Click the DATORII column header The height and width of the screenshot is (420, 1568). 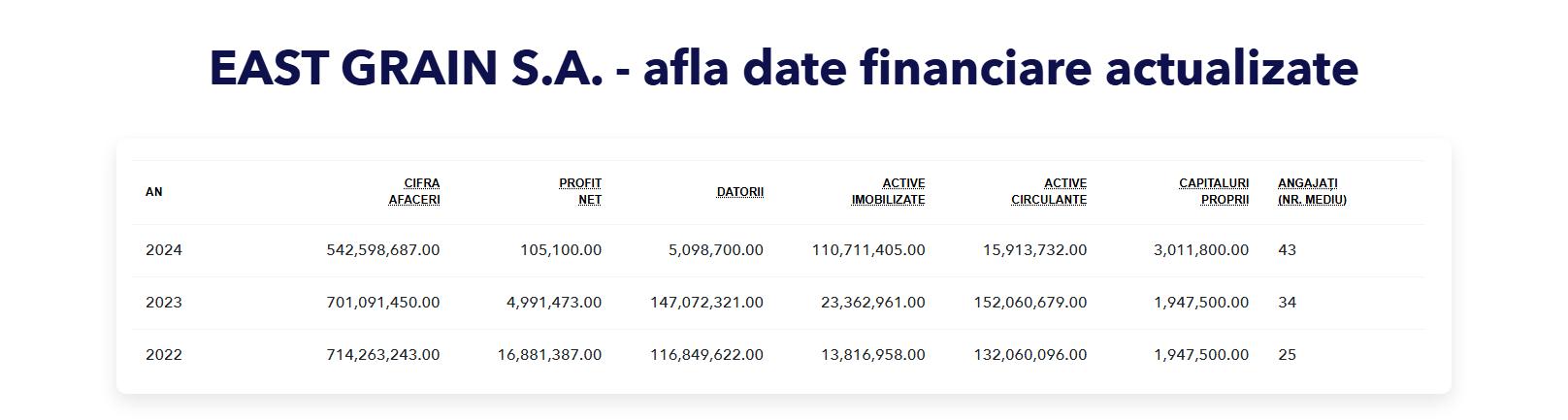(x=739, y=192)
